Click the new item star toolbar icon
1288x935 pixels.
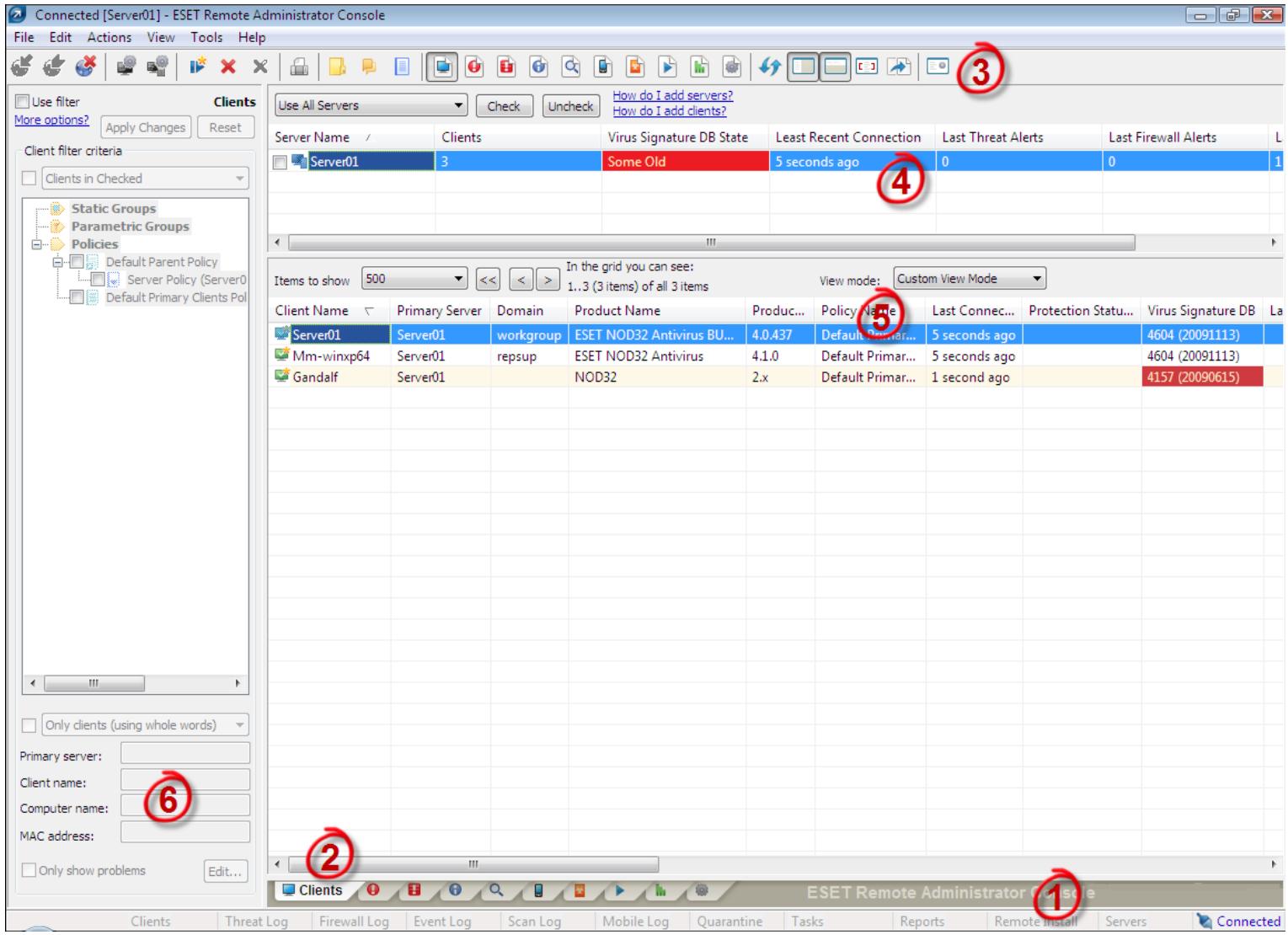(x=197, y=67)
